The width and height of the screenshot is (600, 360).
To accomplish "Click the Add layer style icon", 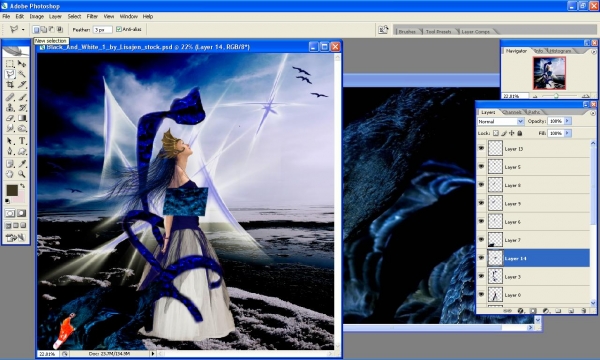I will (x=520, y=311).
